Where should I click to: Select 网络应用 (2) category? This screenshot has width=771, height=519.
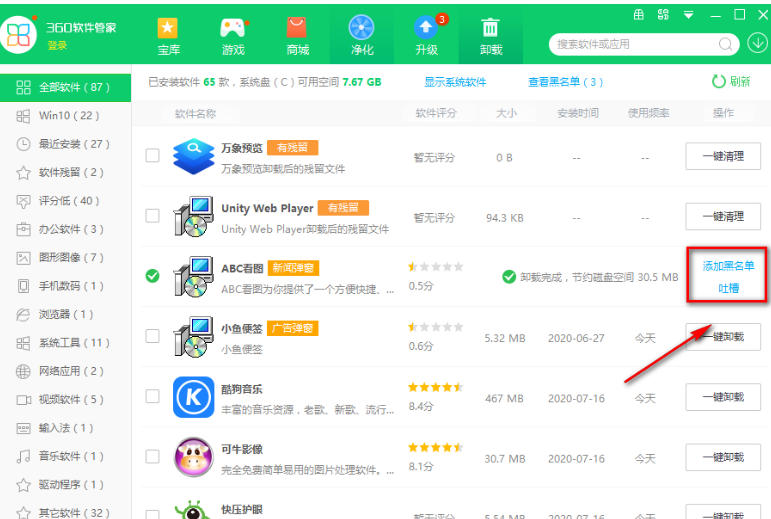click(65, 371)
